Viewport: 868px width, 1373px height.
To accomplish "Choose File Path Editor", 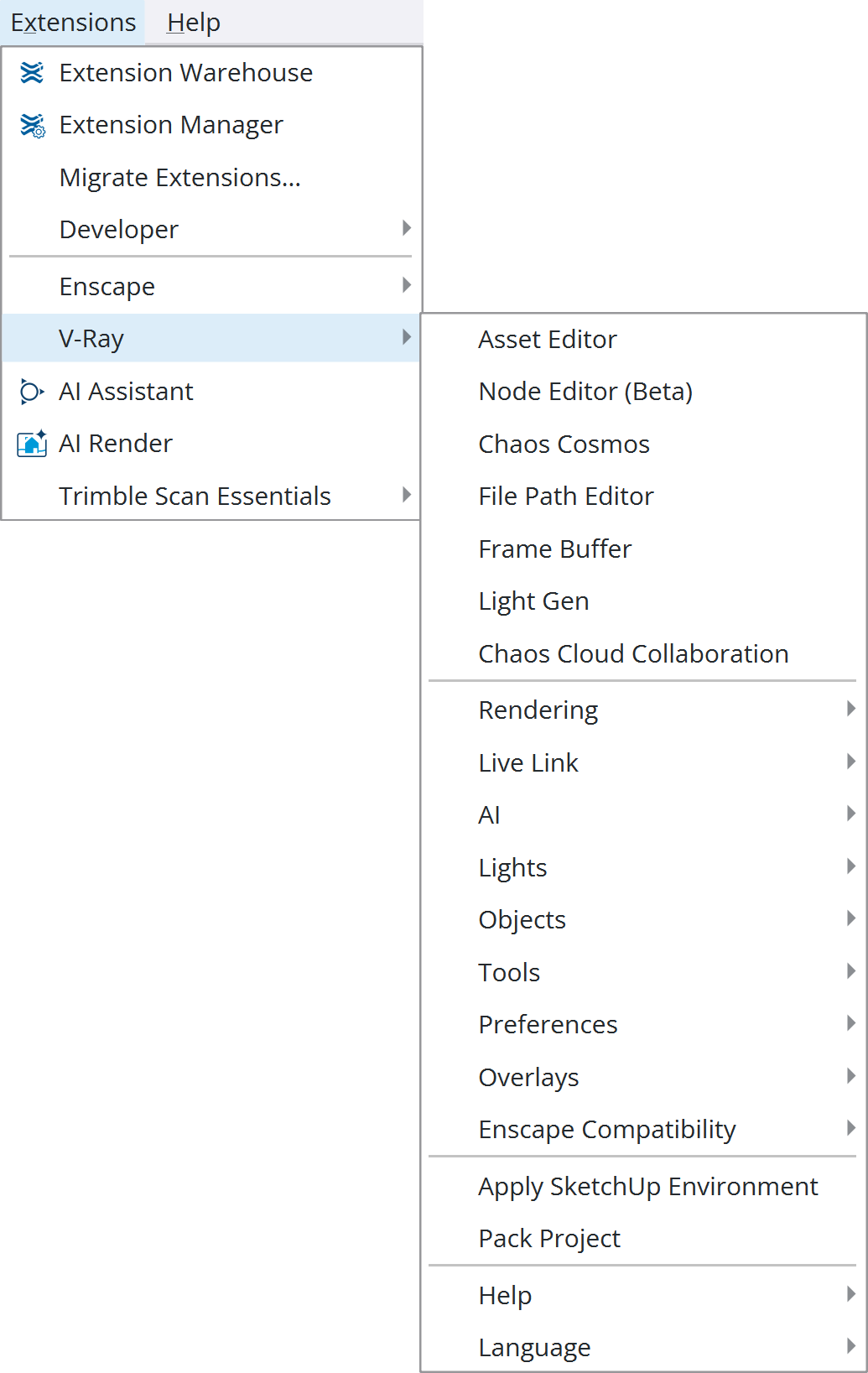I will click(566, 497).
